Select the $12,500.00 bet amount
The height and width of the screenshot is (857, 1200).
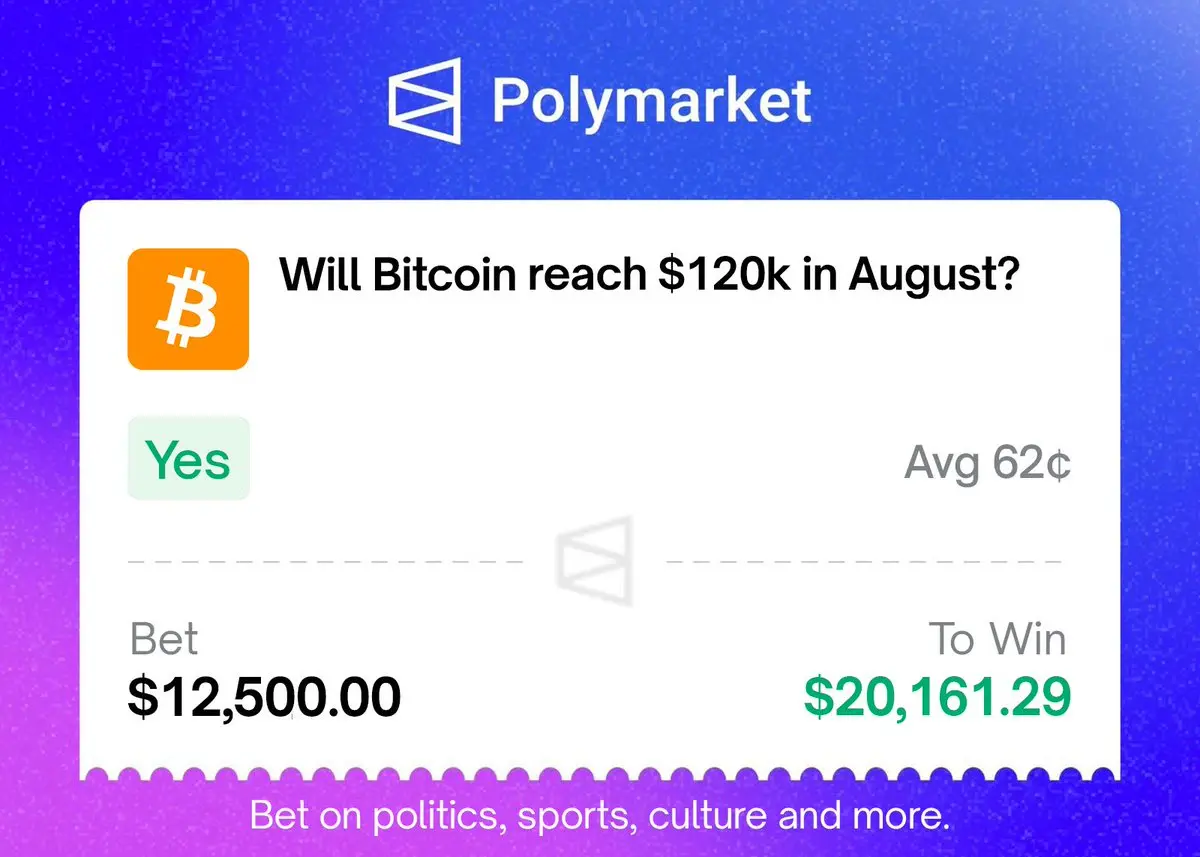[x=264, y=697]
